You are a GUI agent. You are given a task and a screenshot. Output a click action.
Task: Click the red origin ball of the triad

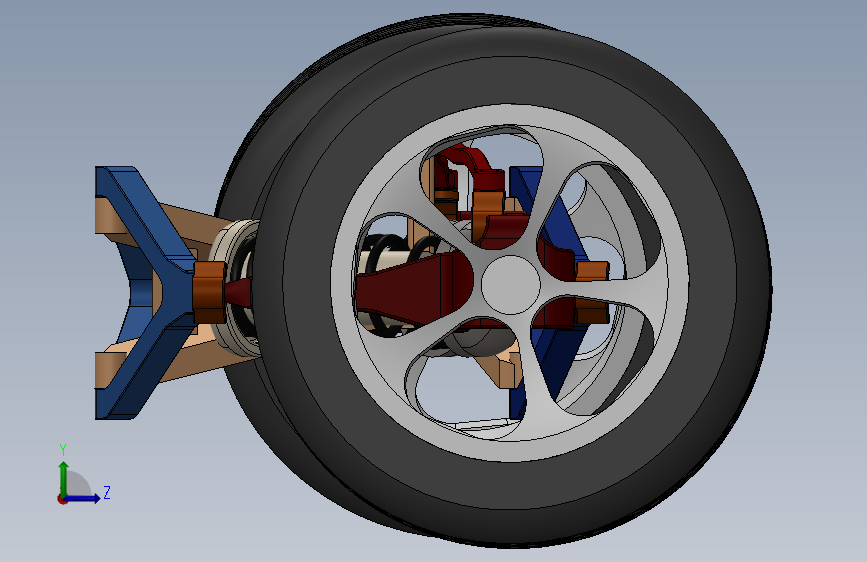[62, 499]
